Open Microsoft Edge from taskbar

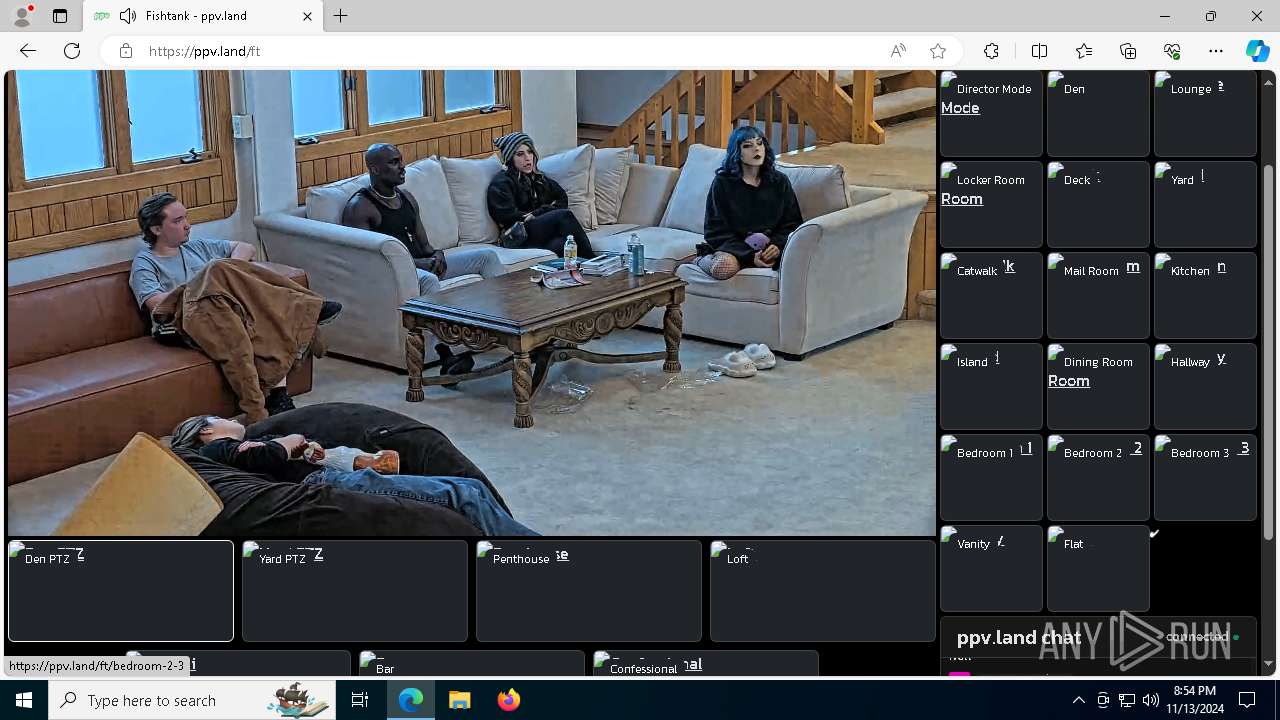[411, 700]
